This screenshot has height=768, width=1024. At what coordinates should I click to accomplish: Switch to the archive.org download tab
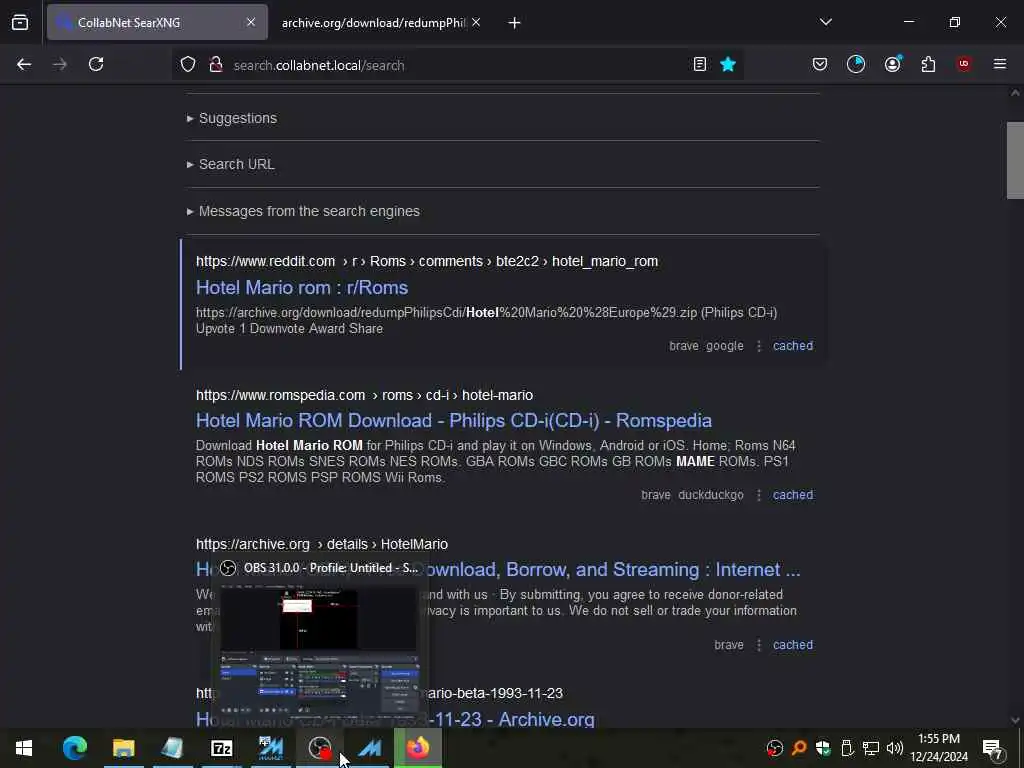coord(372,23)
